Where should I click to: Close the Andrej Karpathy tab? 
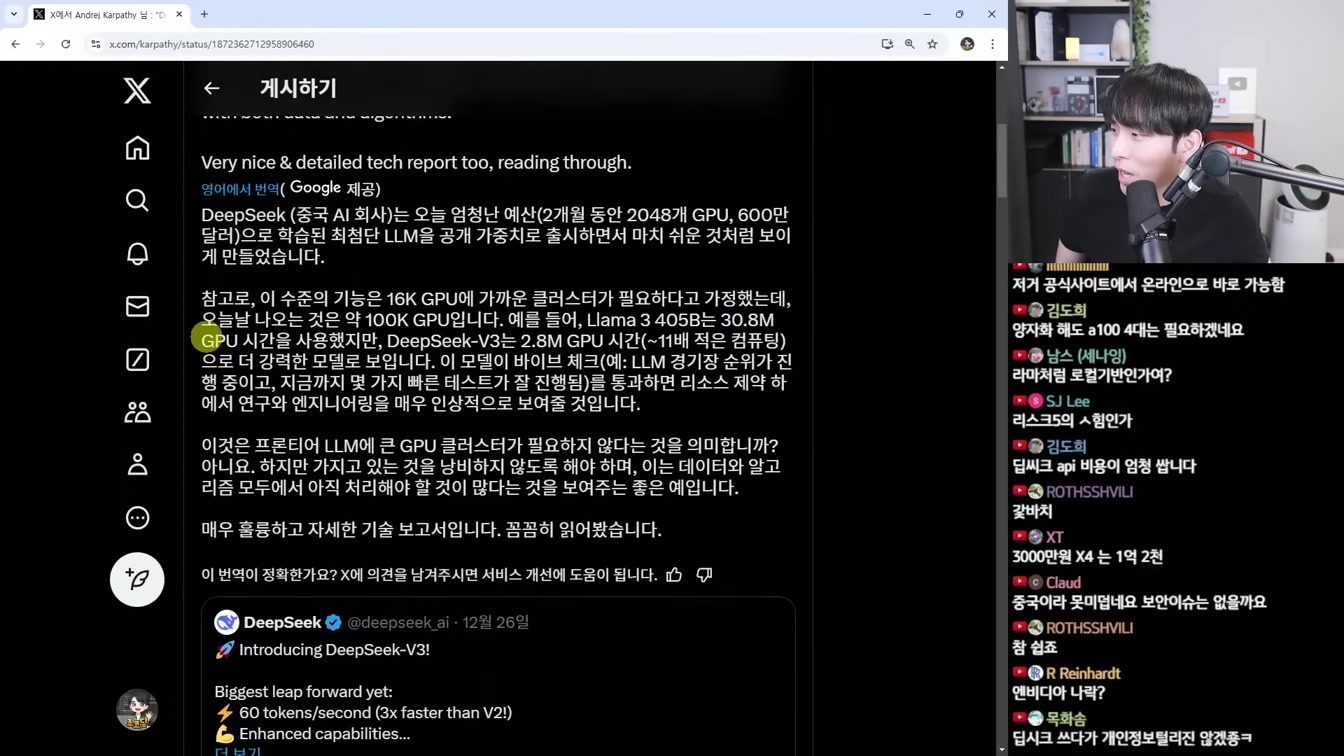pos(179,14)
